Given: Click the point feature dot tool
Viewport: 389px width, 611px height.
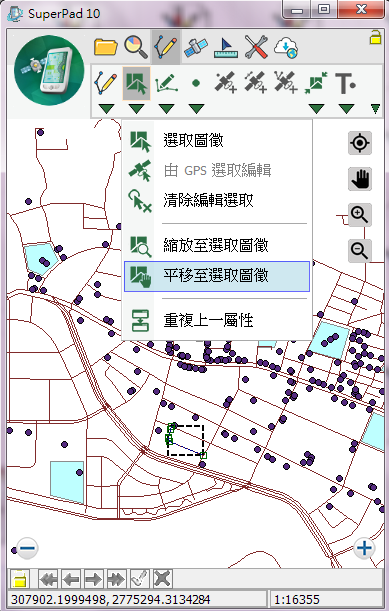Looking at the screenshot, I should tap(196, 83).
